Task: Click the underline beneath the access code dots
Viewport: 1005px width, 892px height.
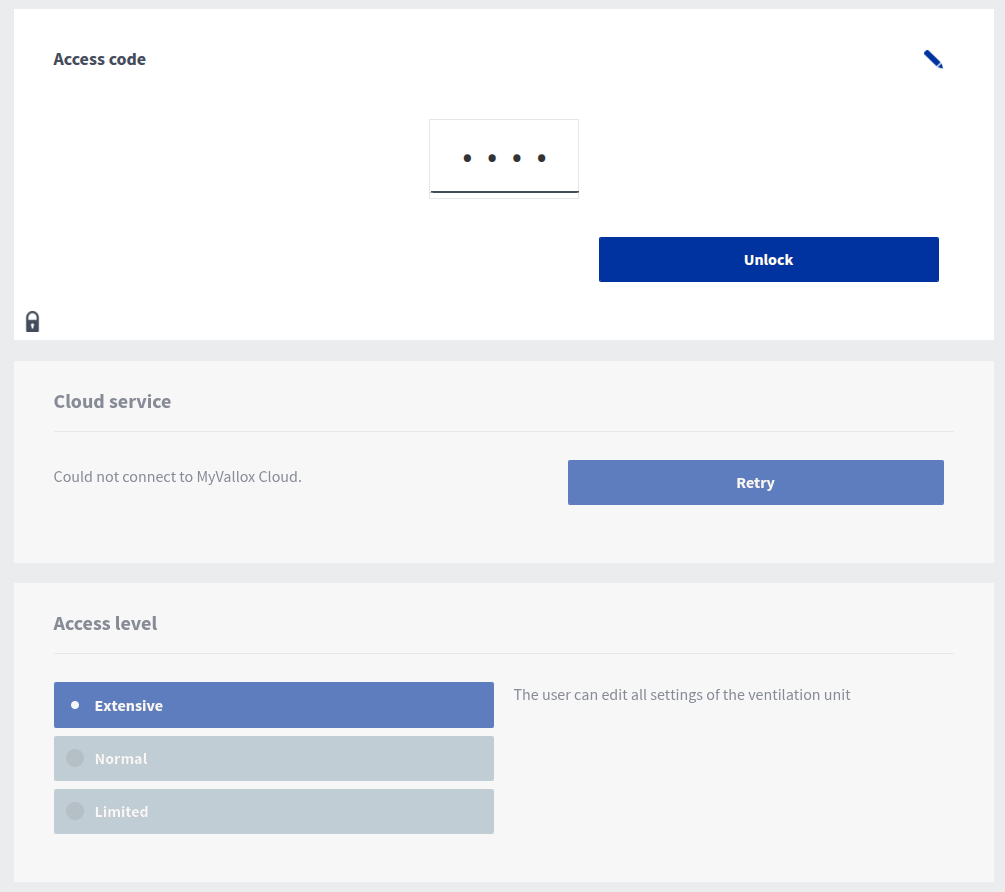Action: click(x=504, y=191)
